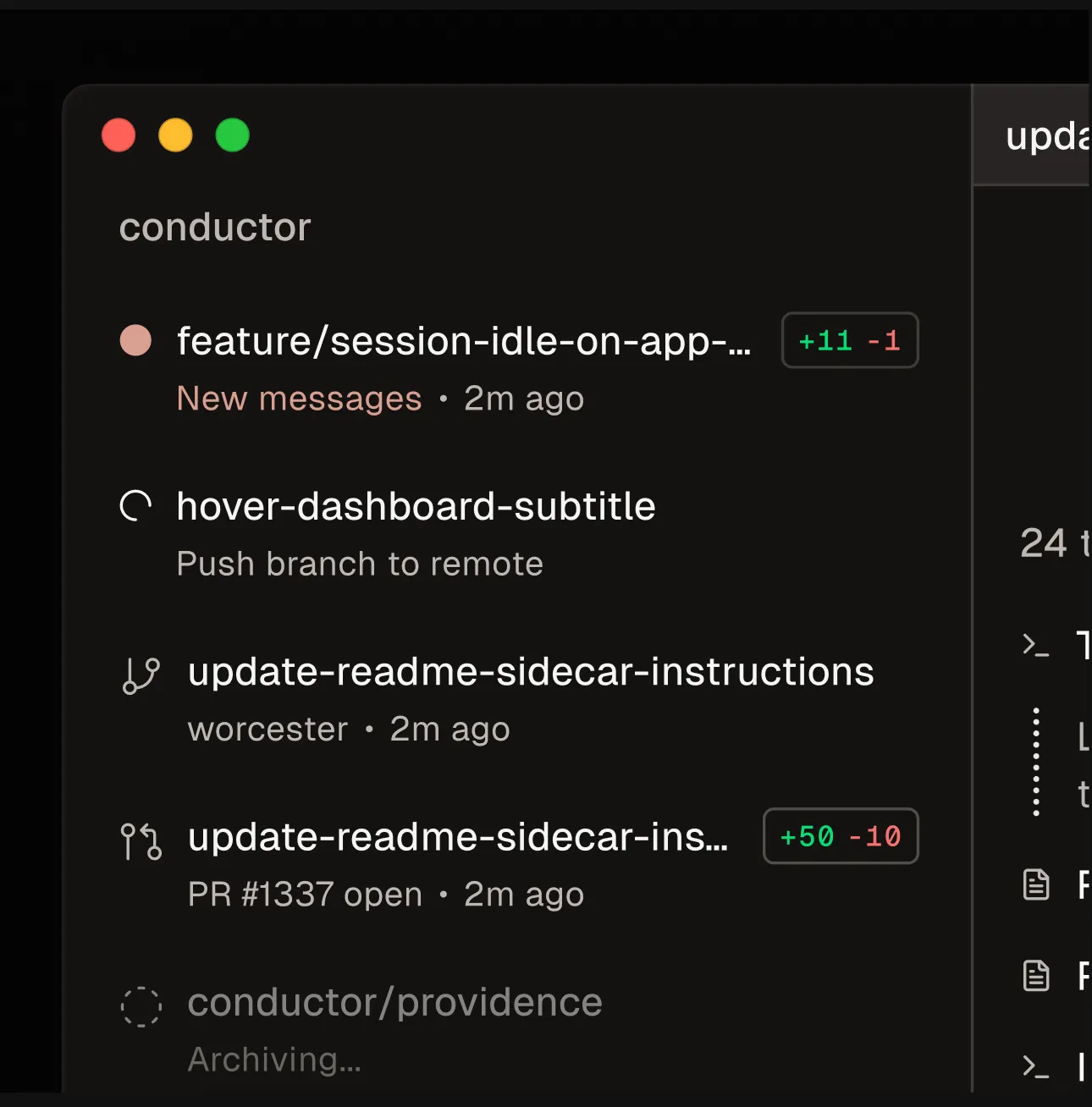This screenshot has height=1107, width=1092.
Task: Click the bottom terminal prompt icon
Action: click(1035, 1066)
